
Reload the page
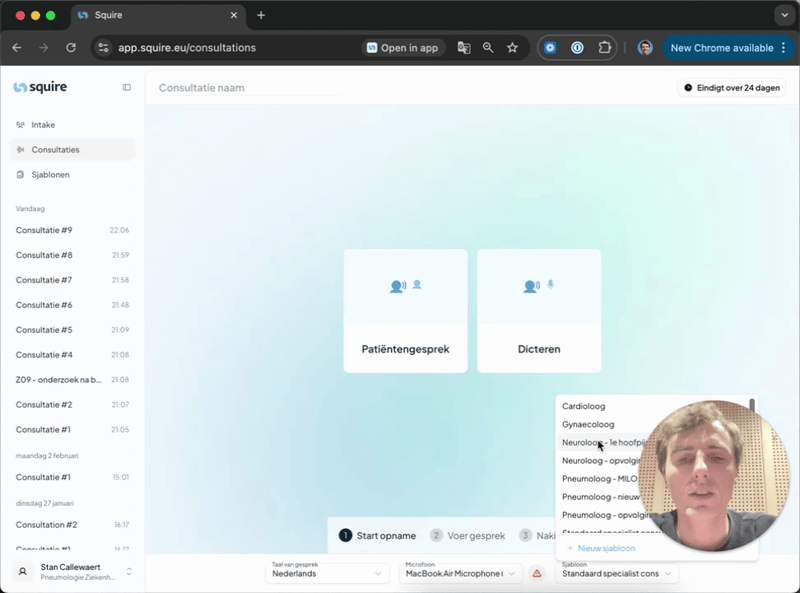pos(71,47)
